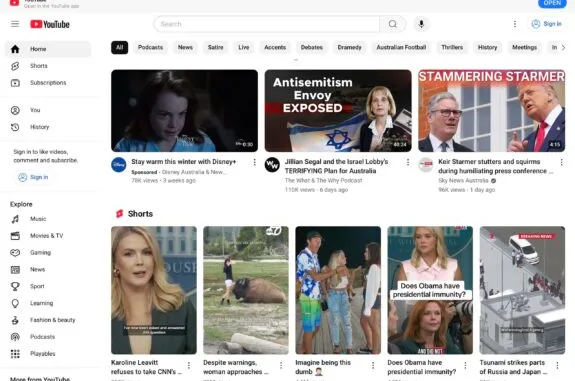Select the Meetings filter chip
The image size is (575, 381).
point(524,48)
